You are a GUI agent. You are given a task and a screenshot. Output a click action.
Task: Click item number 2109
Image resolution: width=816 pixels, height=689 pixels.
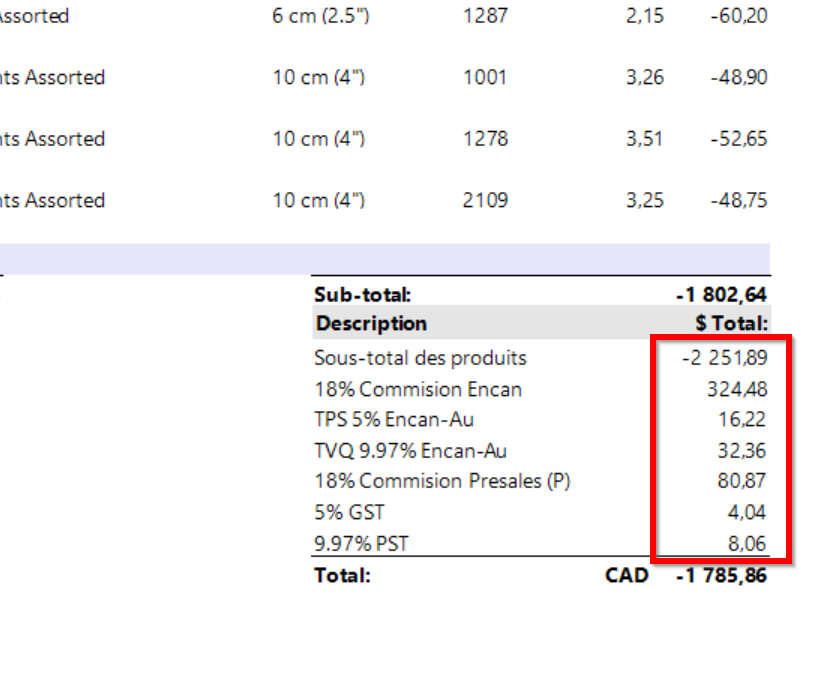(x=485, y=200)
